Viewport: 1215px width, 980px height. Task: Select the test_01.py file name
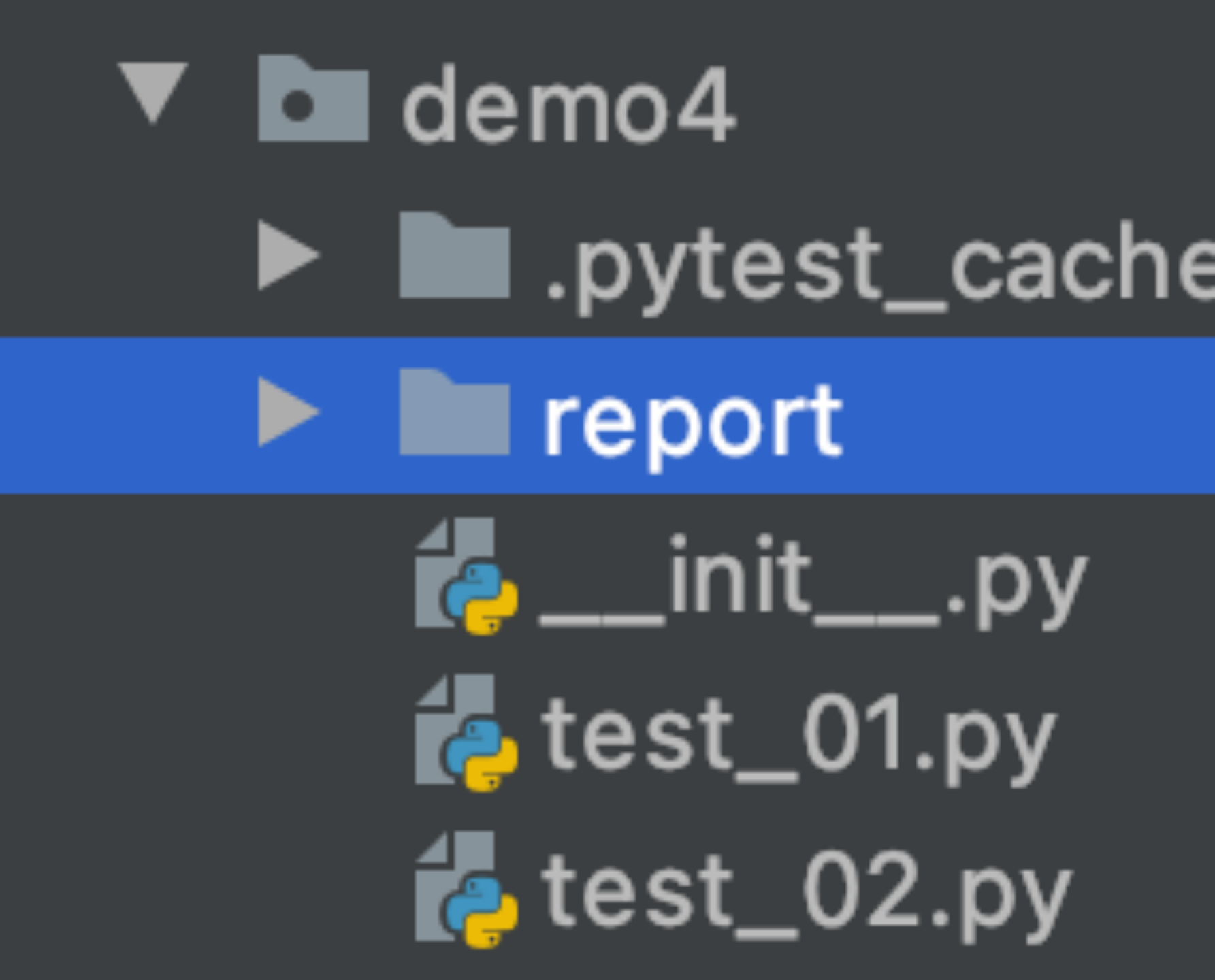coord(798,740)
